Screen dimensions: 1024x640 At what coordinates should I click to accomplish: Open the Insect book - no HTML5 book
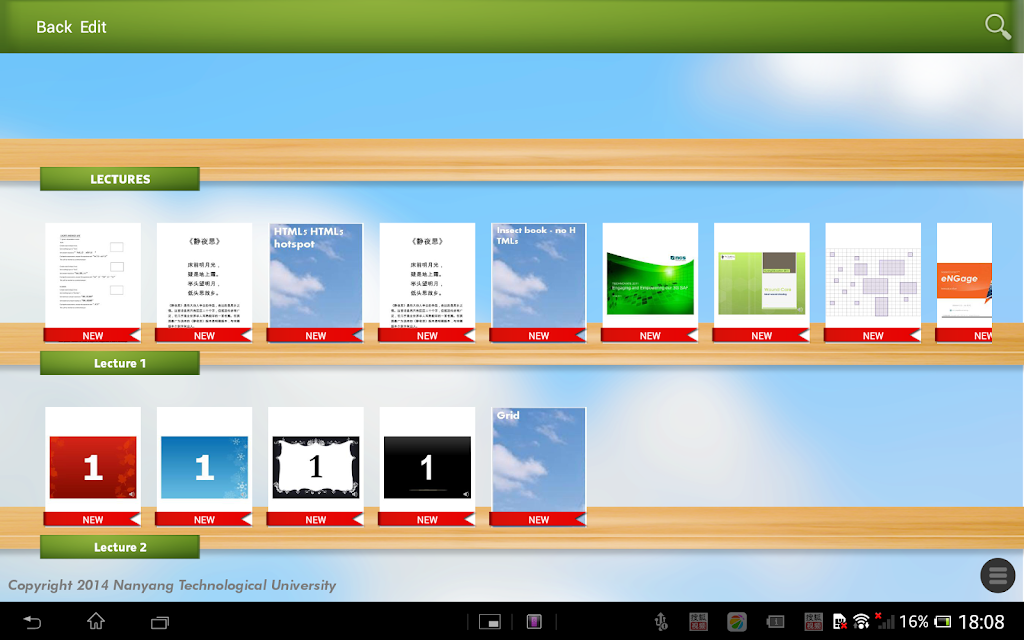(x=539, y=282)
